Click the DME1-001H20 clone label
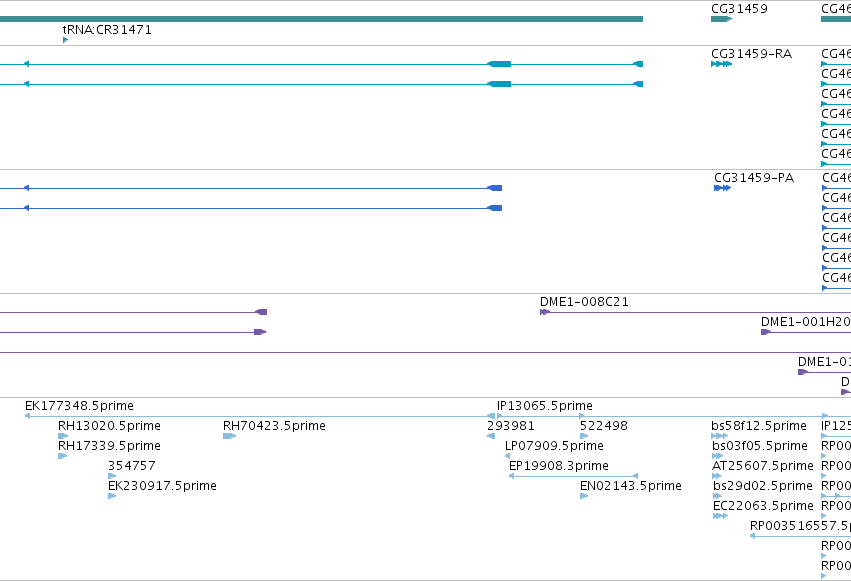The image size is (851, 581). point(805,322)
